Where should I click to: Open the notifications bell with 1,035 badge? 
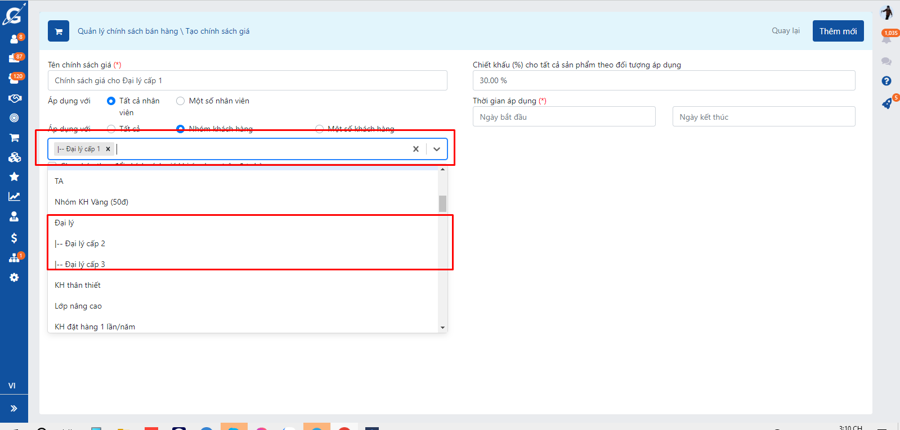[x=886, y=38]
